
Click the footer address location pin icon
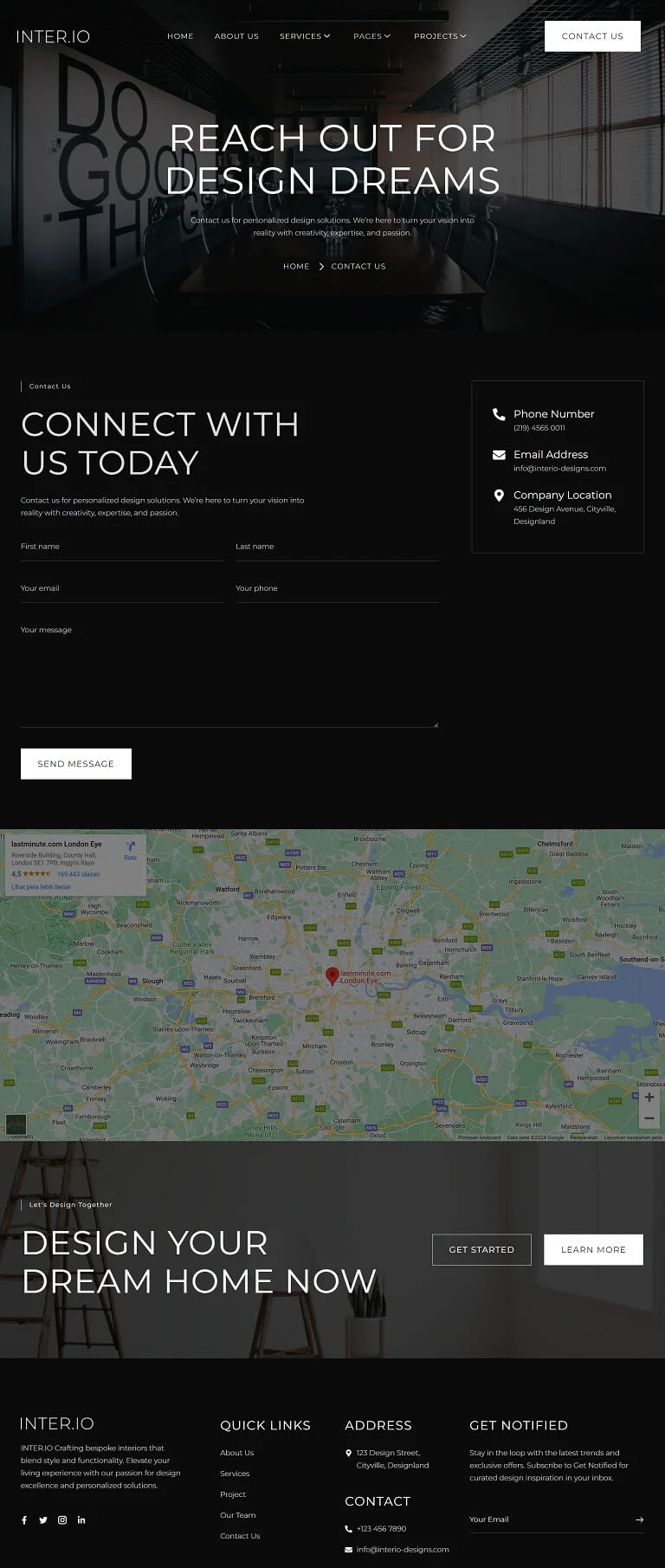[x=348, y=1453]
